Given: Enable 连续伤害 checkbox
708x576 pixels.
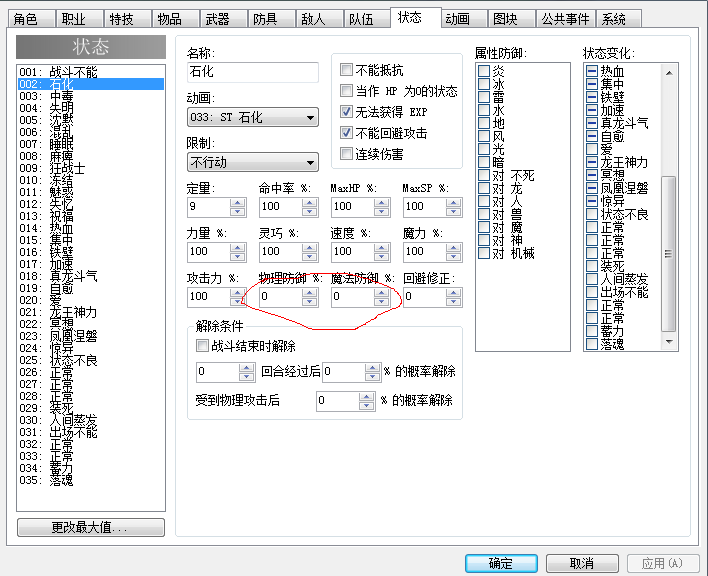Looking at the screenshot, I should [x=346, y=154].
